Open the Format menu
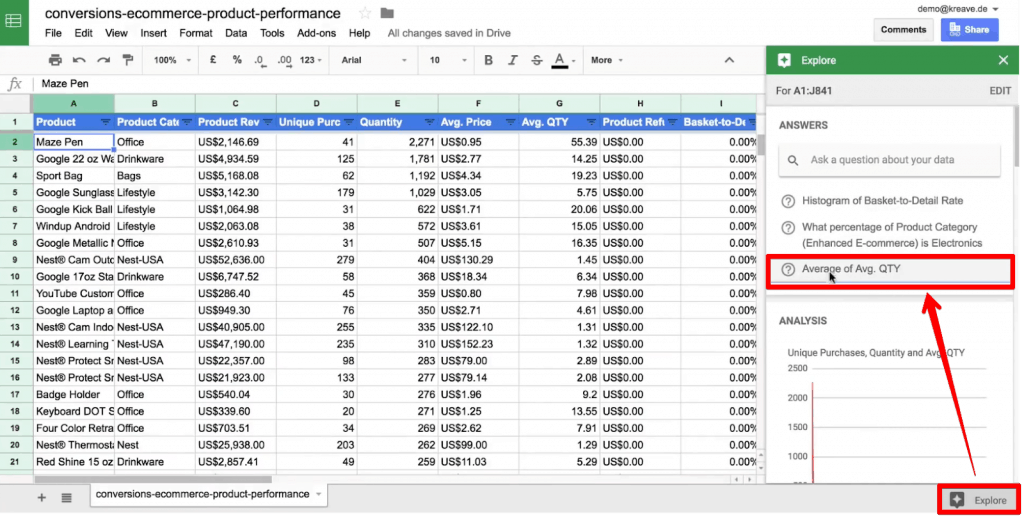 coord(196,33)
